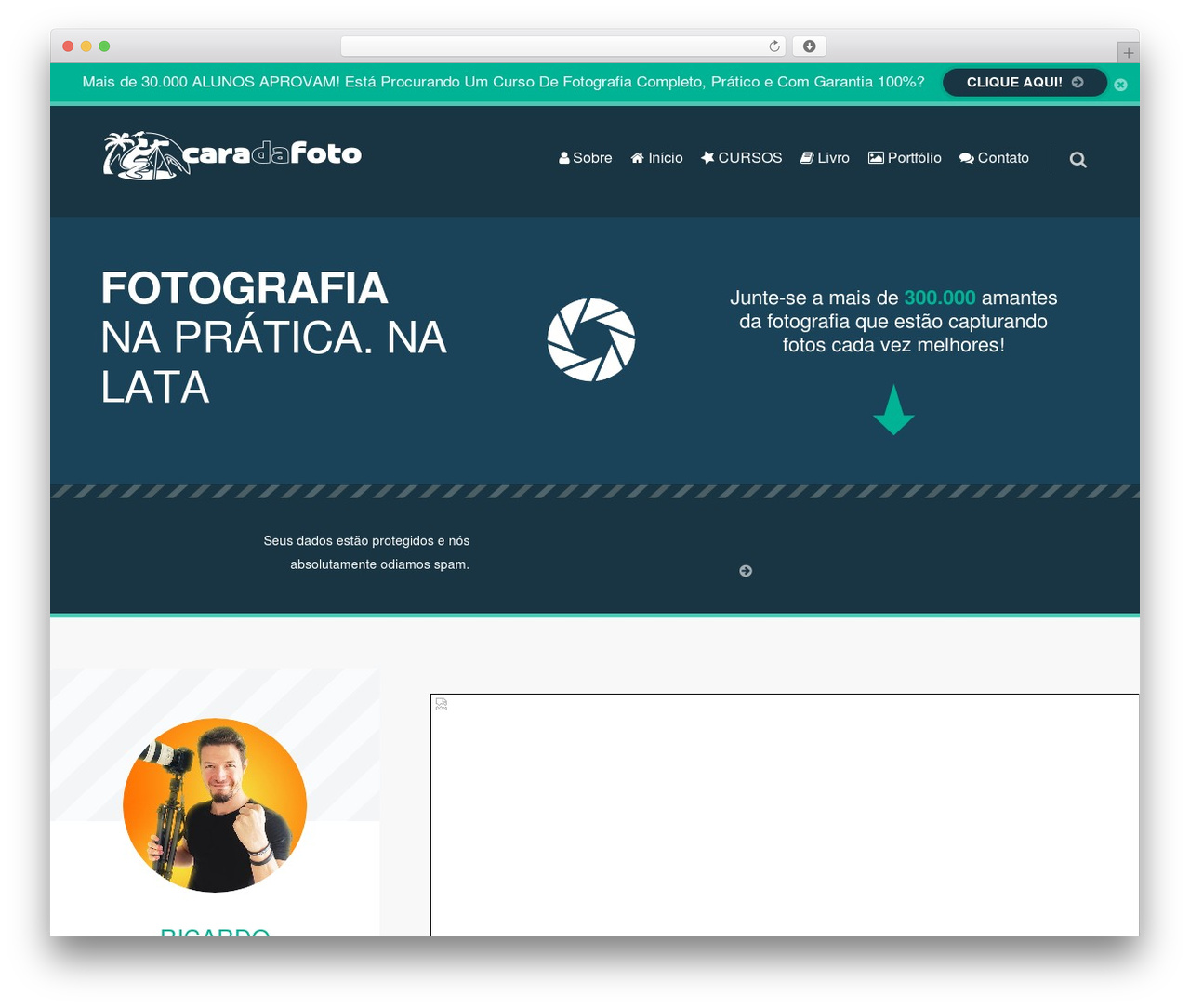Click the empty content frame on the right
The image size is (1190, 1008).
pos(785,816)
